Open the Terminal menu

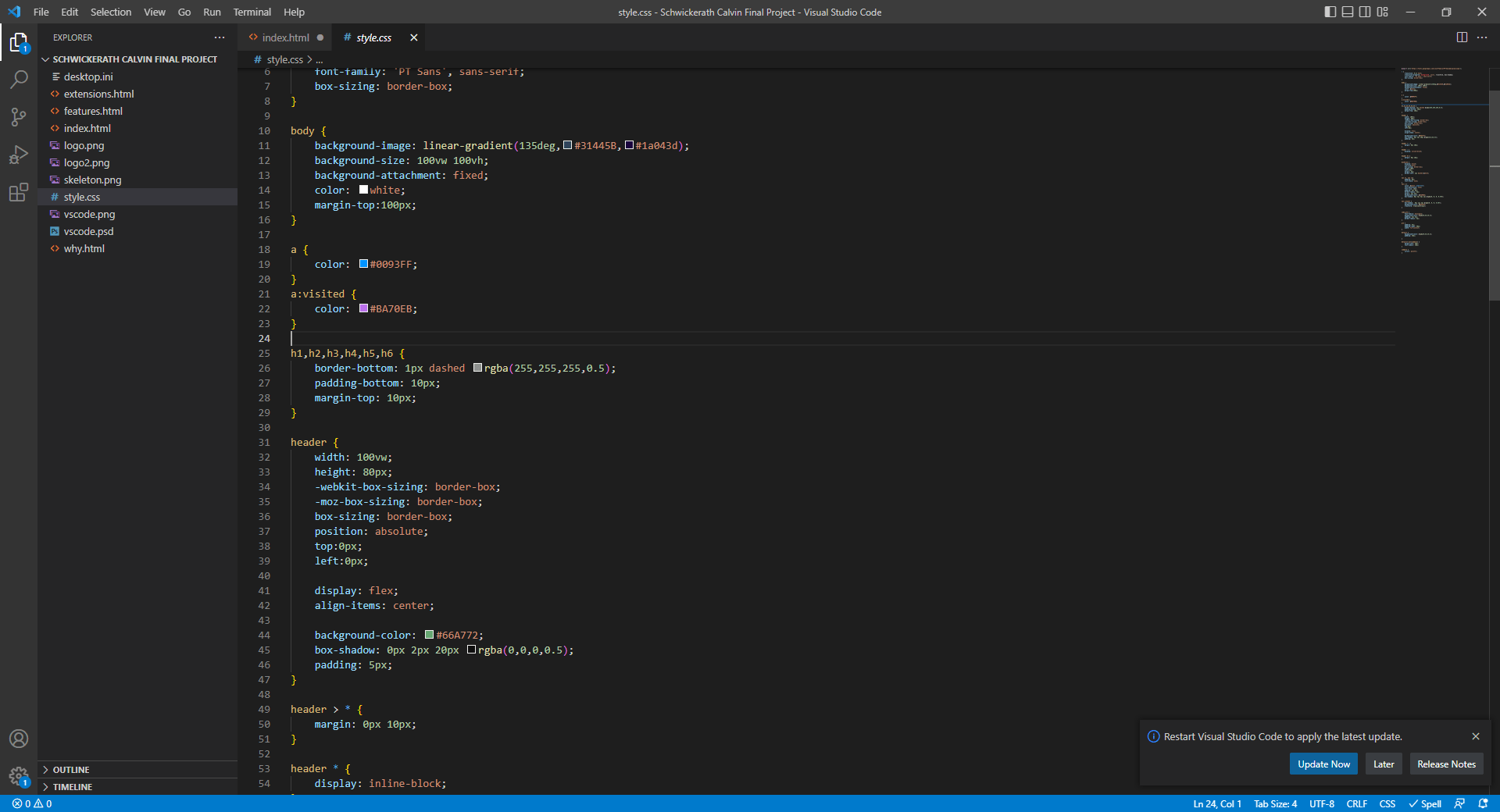252,12
